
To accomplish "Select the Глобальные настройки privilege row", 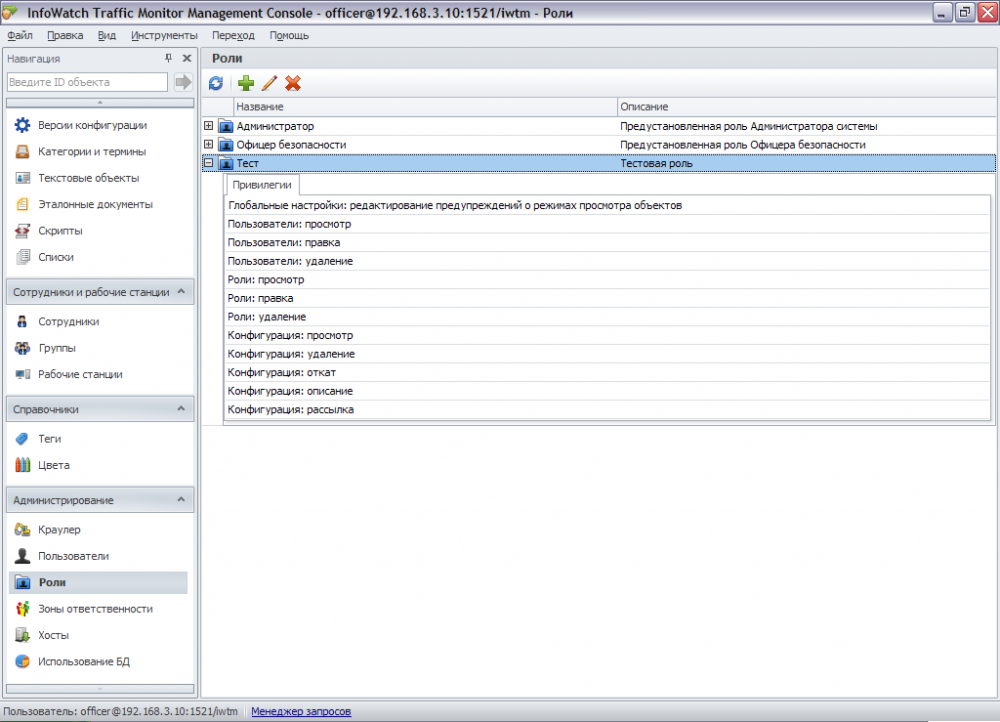I will pyautogui.click(x=607, y=205).
